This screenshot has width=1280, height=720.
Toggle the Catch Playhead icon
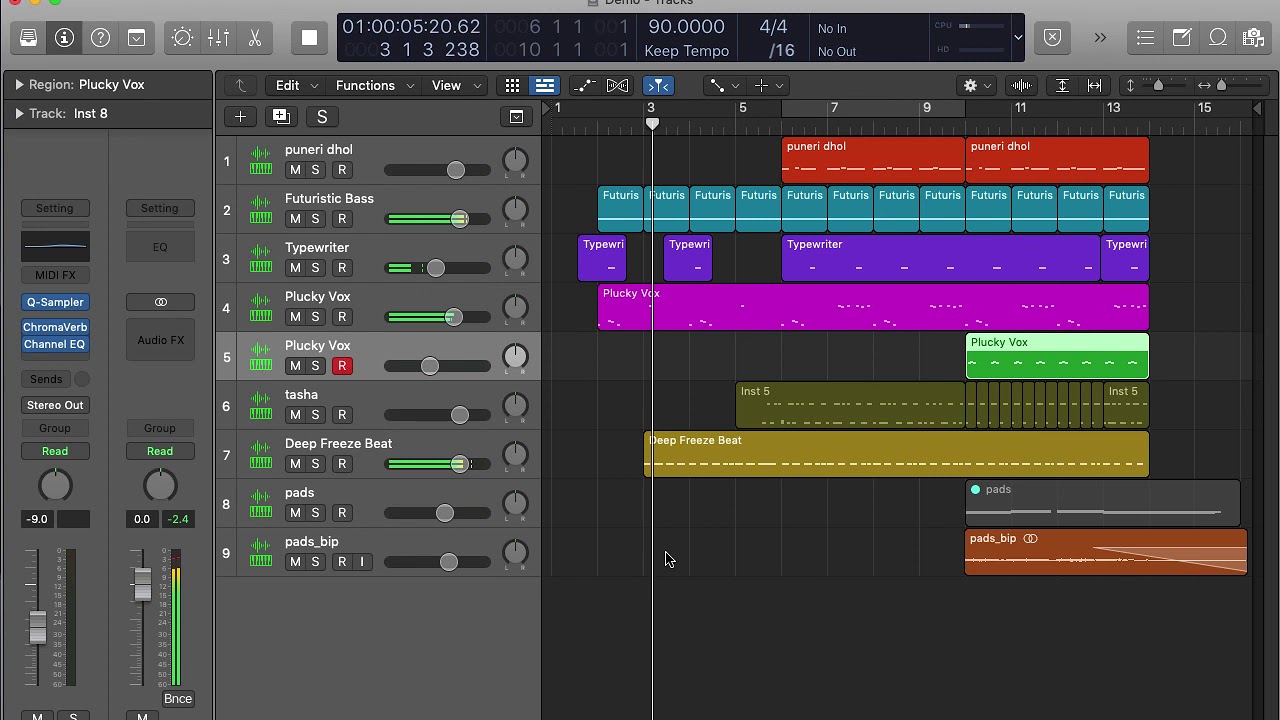point(658,86)
